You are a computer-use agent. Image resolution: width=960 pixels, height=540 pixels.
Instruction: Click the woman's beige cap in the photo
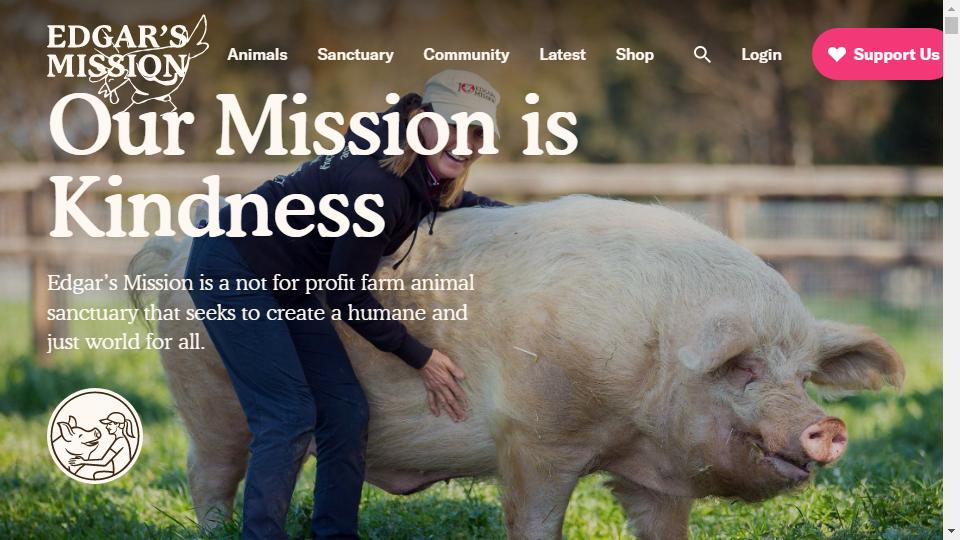(461, 97)
